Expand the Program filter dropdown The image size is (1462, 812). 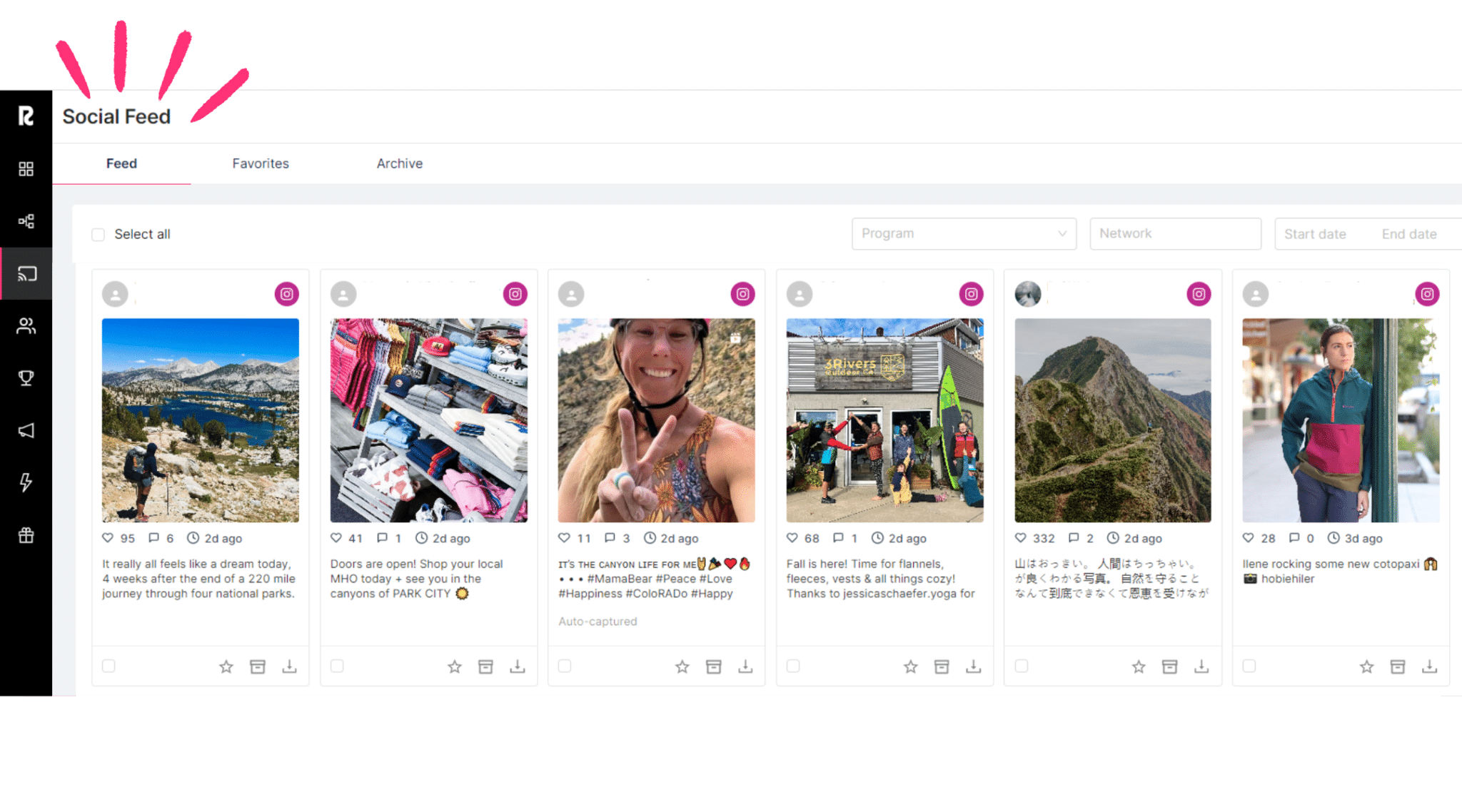coord(962,234)
